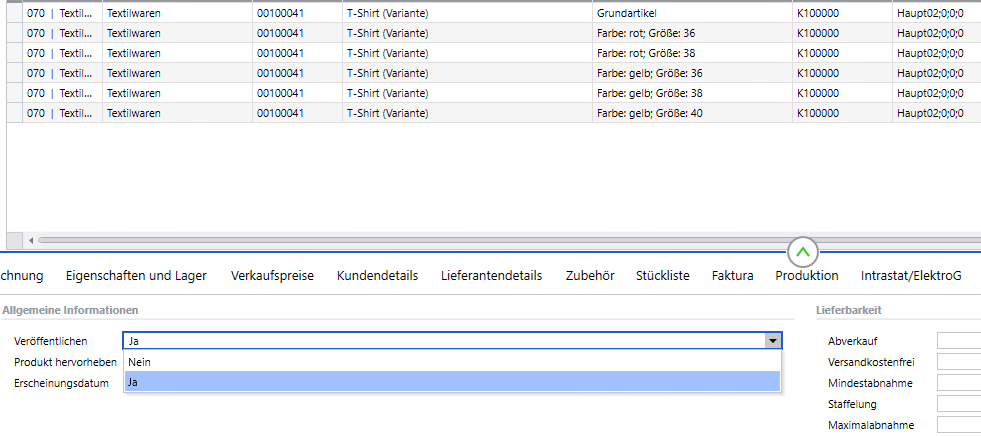Click the horizontal scrollbar track under the grid
This screenshot has width=981, height=437.
coord(400,240)
